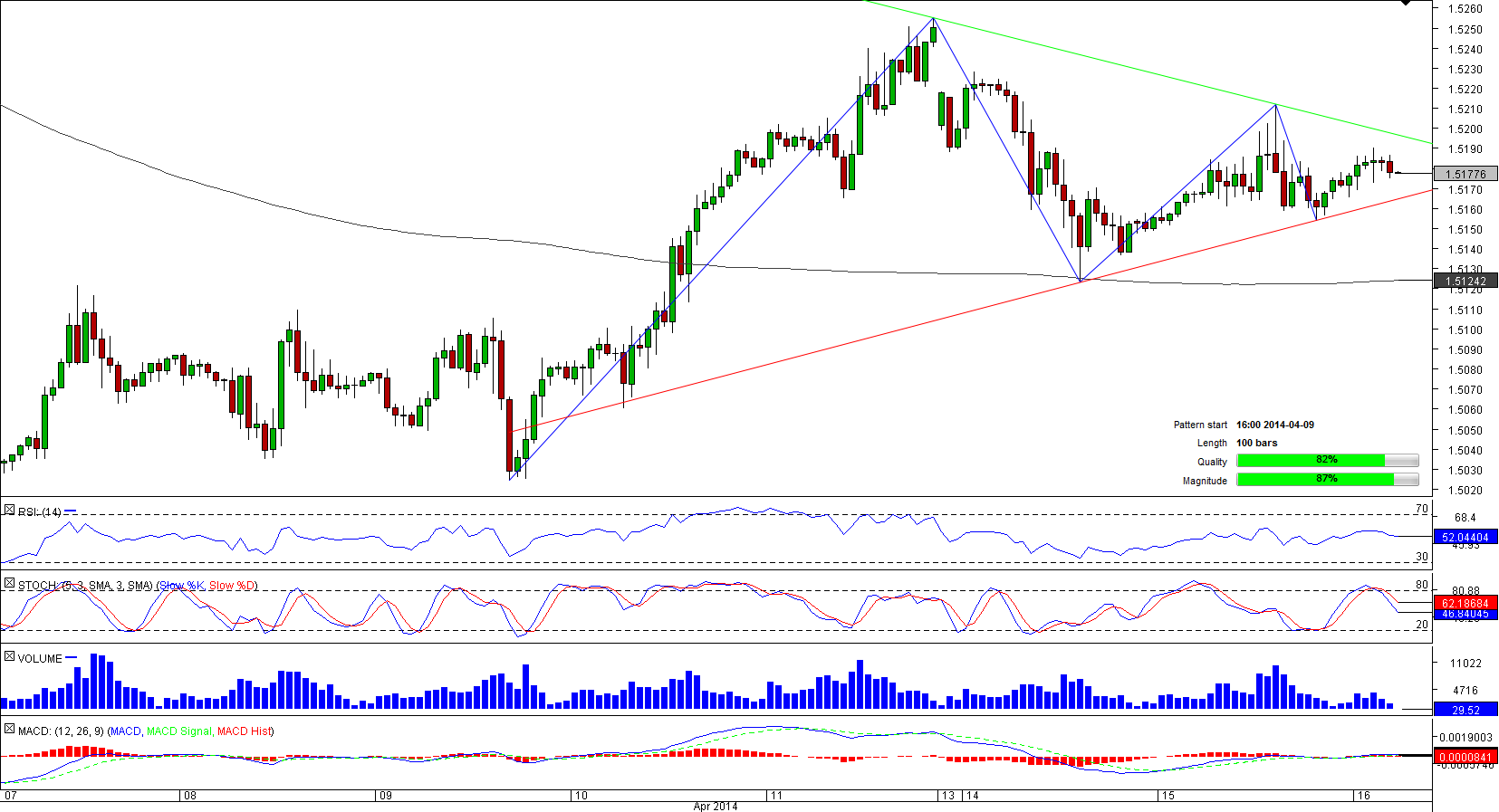Select the dark price tag 1.51242

pyautogui.click(x=1465, y=282)
